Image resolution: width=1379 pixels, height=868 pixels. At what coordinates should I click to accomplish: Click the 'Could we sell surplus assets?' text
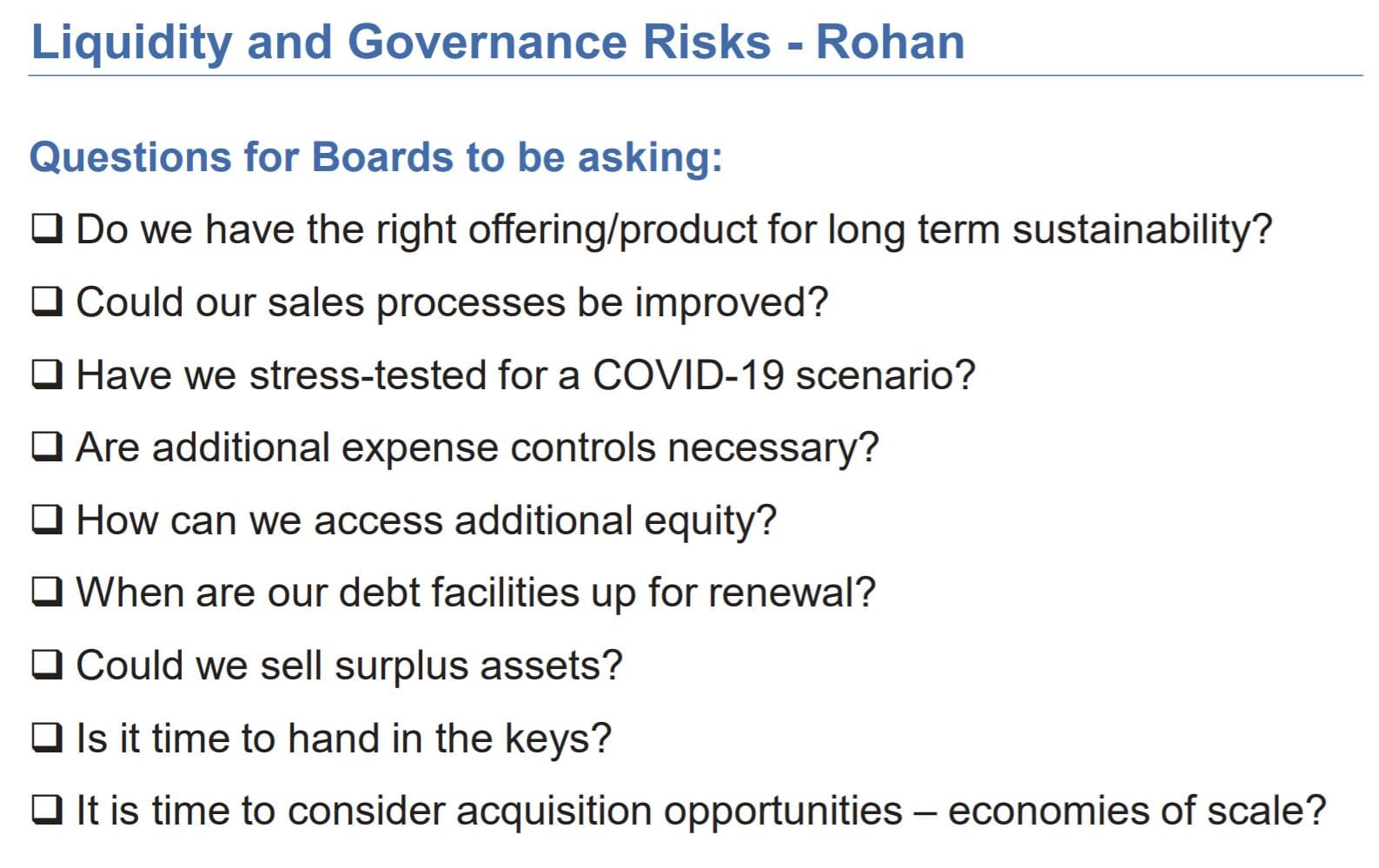click(349, 666)
